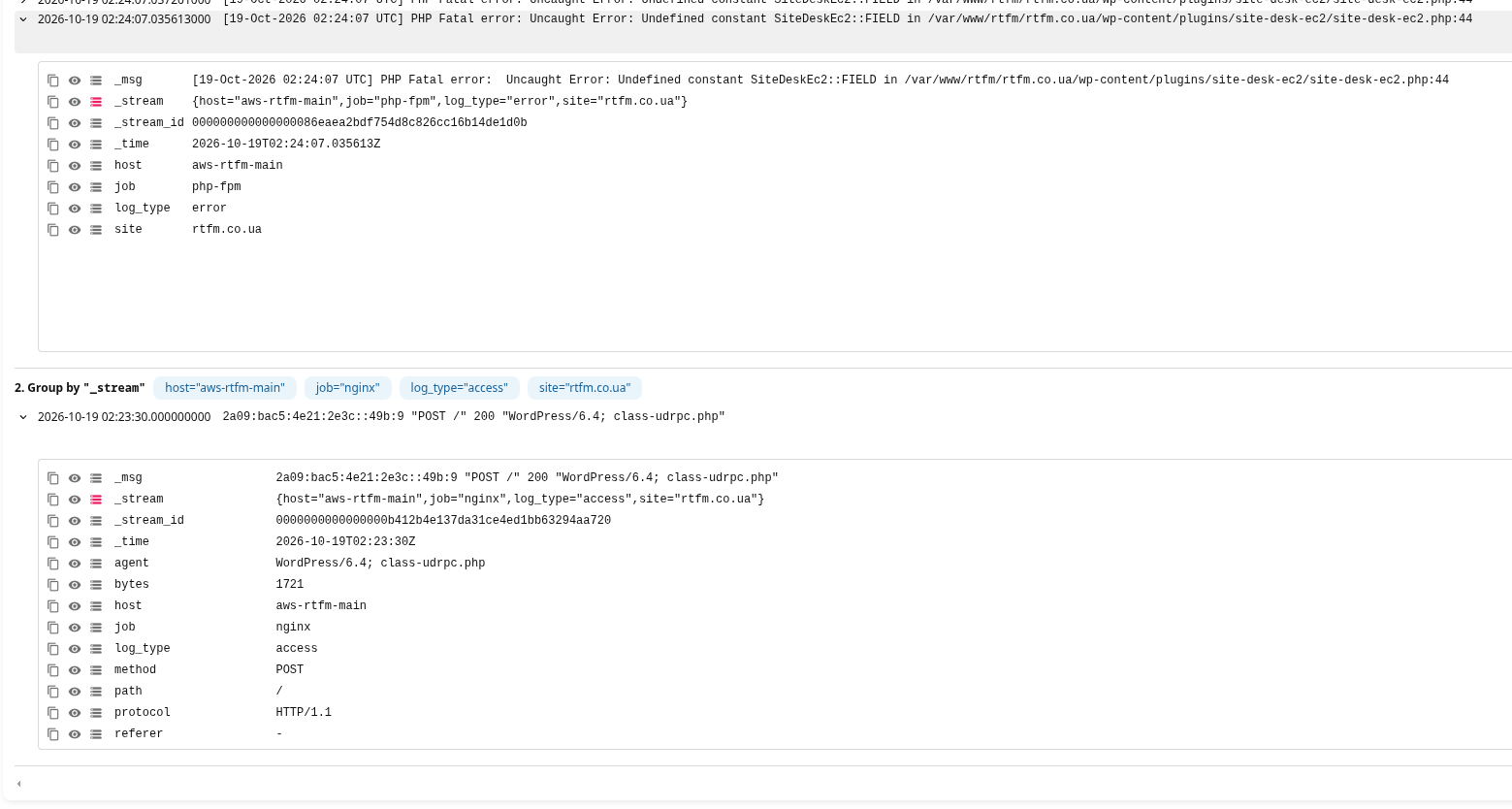The height and width of the screenshot is (809, 1512).
Task: Click the horizontal scroll left arrow
Action: point(18,784)
